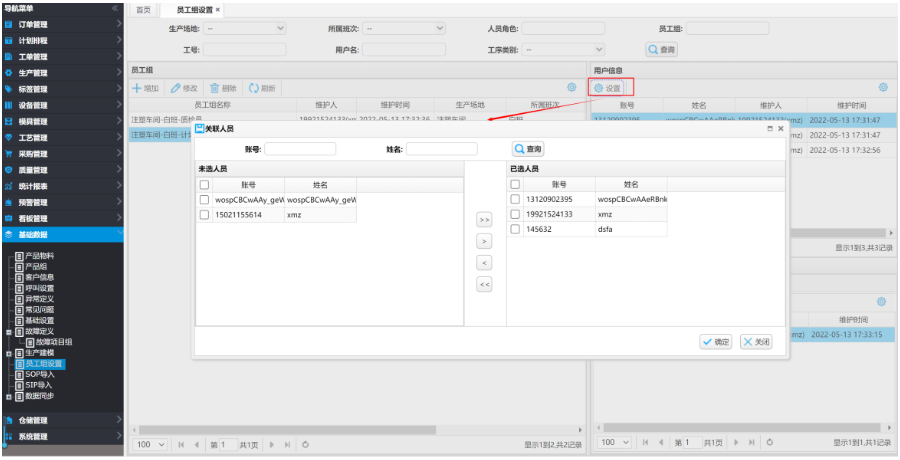
Task: Click the 关闭 button in the dialog
Action: pyautogui.click(x=756, y=342)
